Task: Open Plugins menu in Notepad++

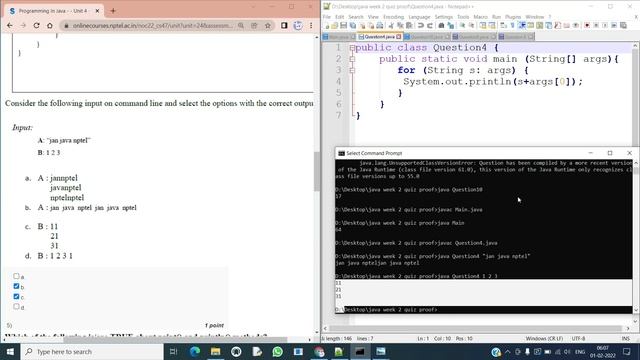Action: pyautogui.click(x=513, y=17)
